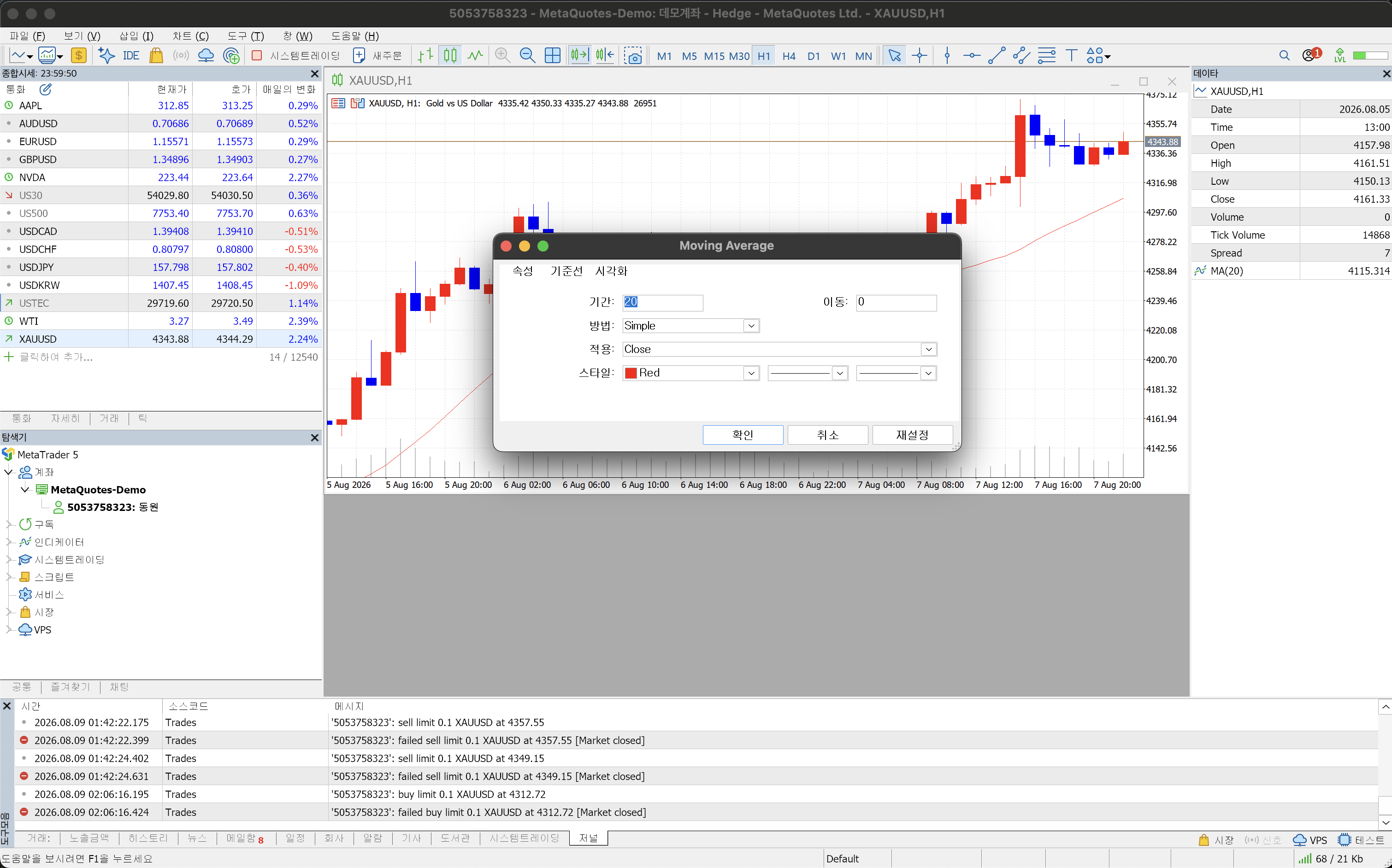Switch to the 시각화 tab in dialog
1392x868 pixels.
coord(611,271)
